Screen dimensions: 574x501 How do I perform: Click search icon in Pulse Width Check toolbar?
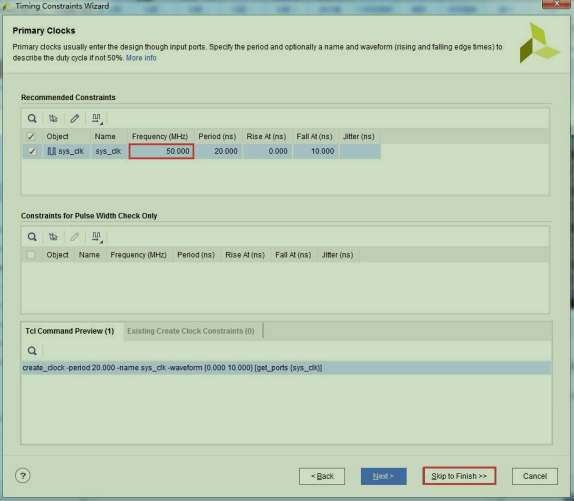[32, 237]
